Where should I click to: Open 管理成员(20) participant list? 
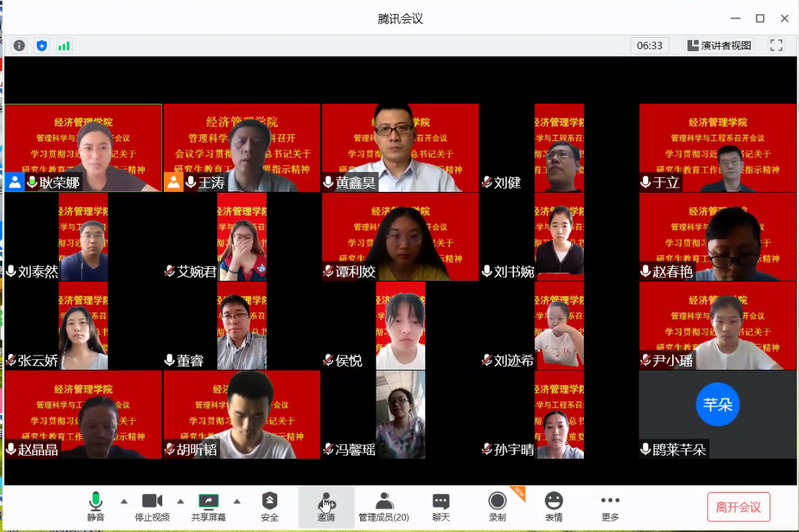384,505
